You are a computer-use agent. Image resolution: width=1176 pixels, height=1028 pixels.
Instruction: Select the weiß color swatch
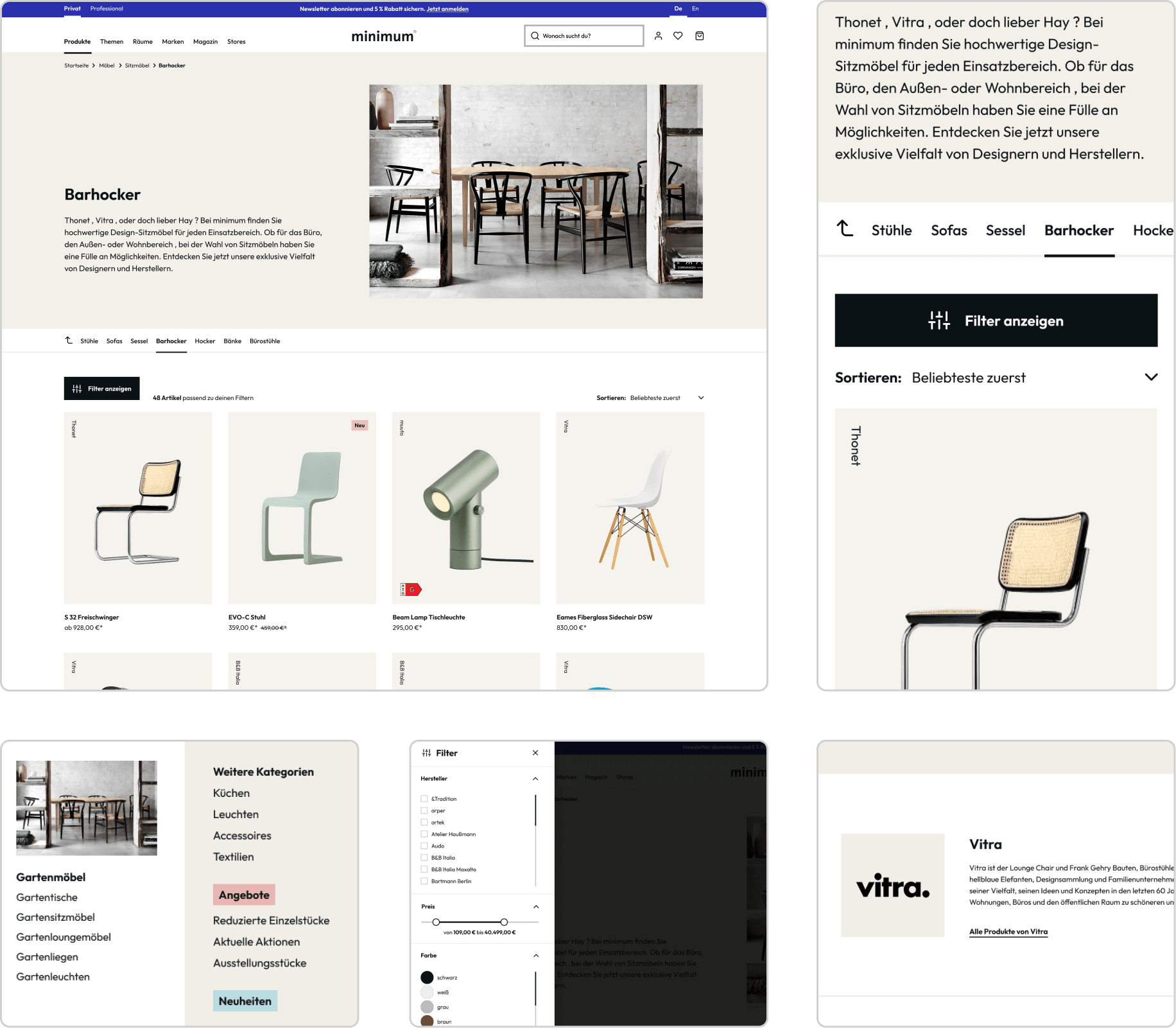pos(427,992)
